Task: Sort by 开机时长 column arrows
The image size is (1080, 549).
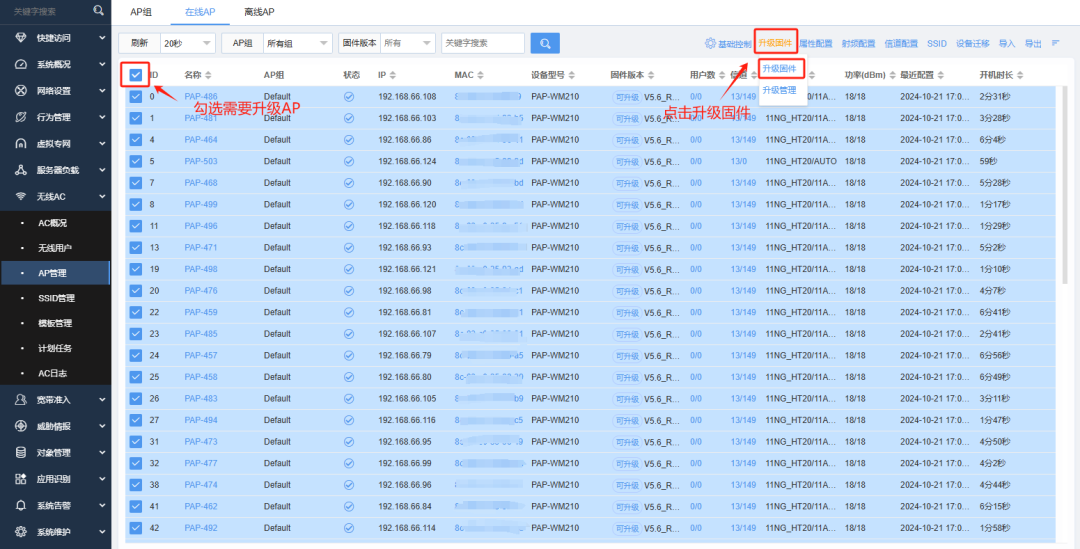Action: pos(1019,74)
